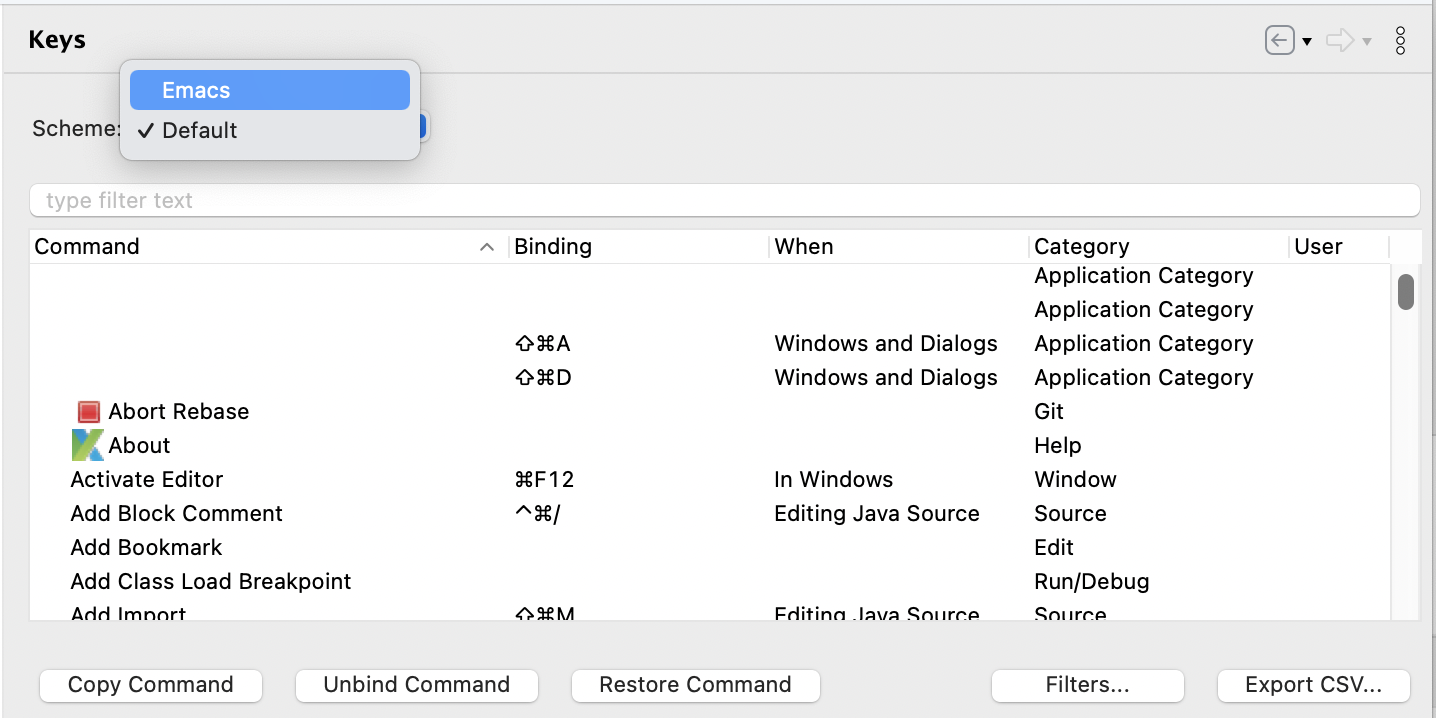Click the Binding column header
Screen dimensions: 1436x718
click(x=638, y=247)
